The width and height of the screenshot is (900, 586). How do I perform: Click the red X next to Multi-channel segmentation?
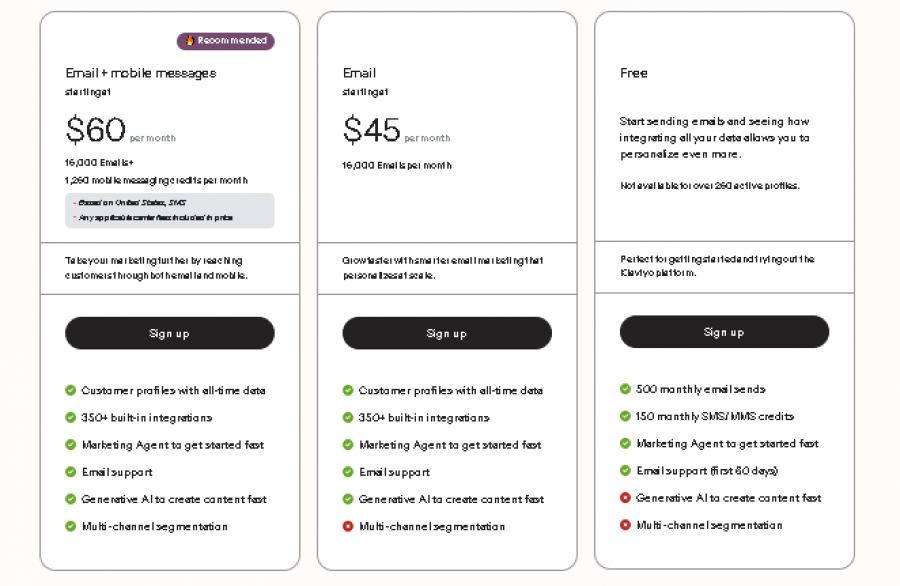click(348, 525)
